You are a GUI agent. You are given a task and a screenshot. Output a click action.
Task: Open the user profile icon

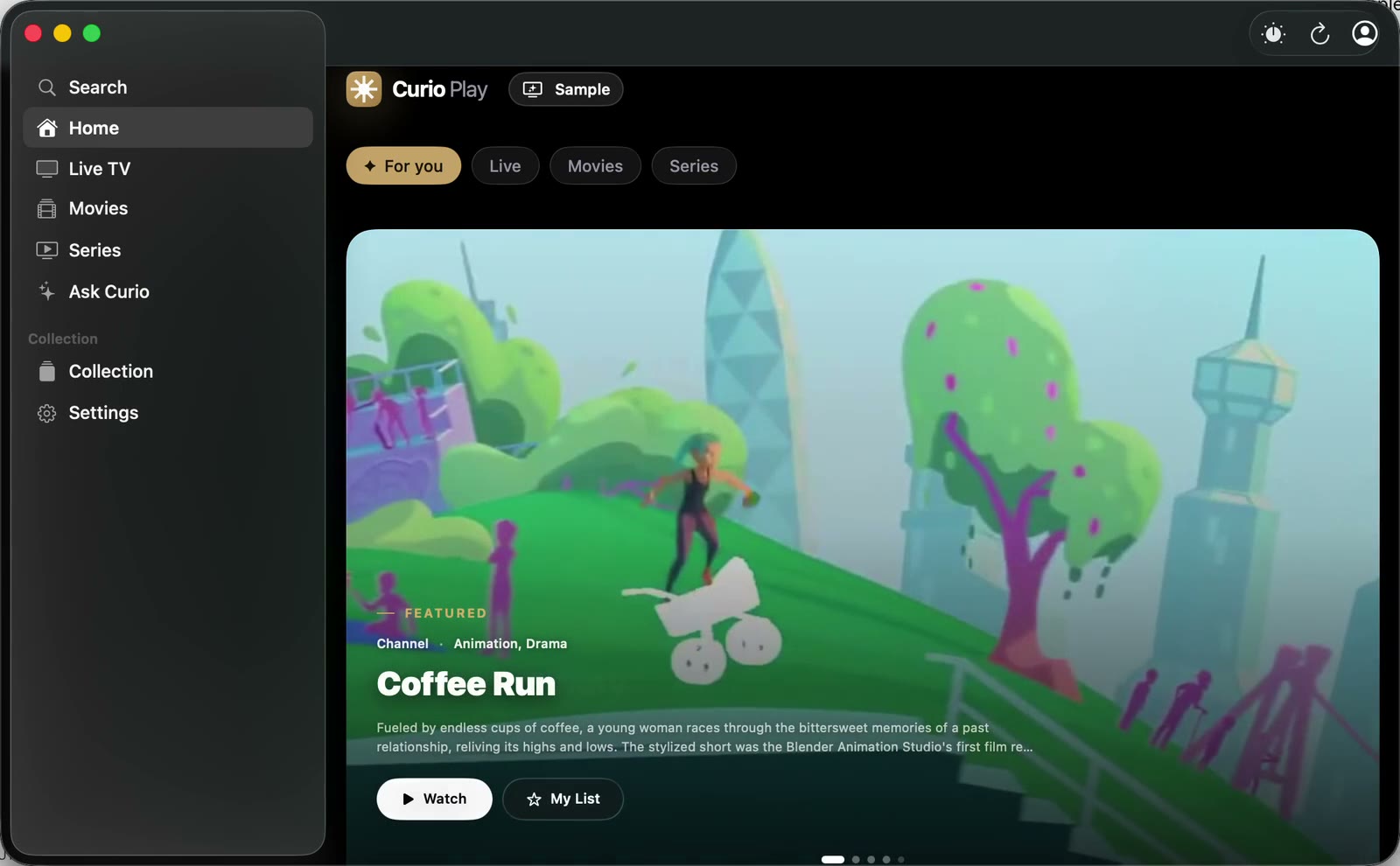click(1365, 33)
